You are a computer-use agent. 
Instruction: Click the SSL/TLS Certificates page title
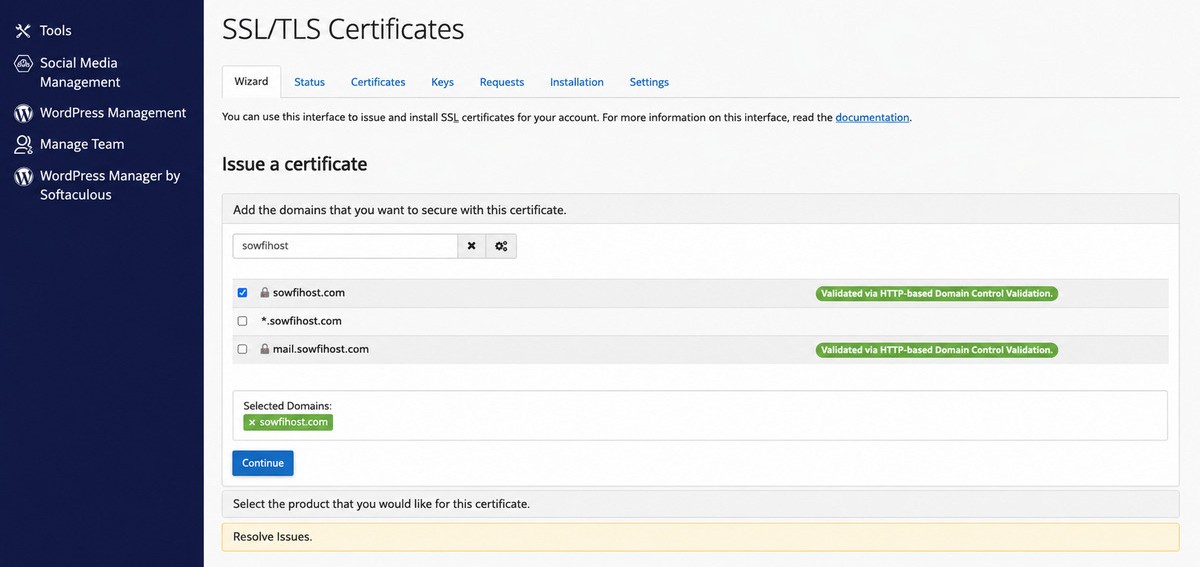[343, 29]
